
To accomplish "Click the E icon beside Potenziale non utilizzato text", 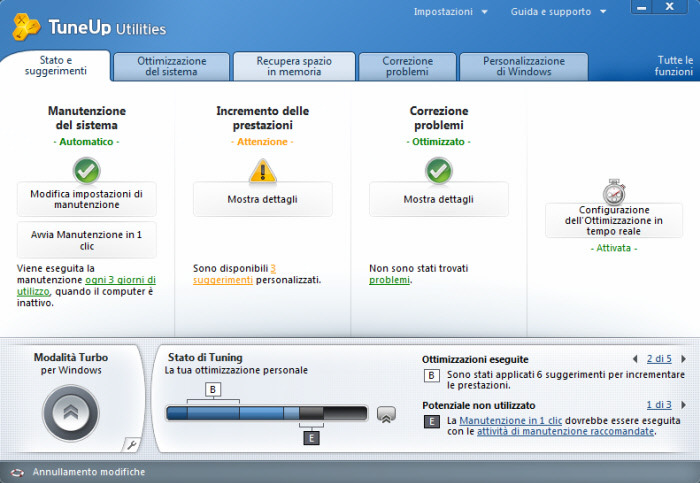I will [431, 422].
